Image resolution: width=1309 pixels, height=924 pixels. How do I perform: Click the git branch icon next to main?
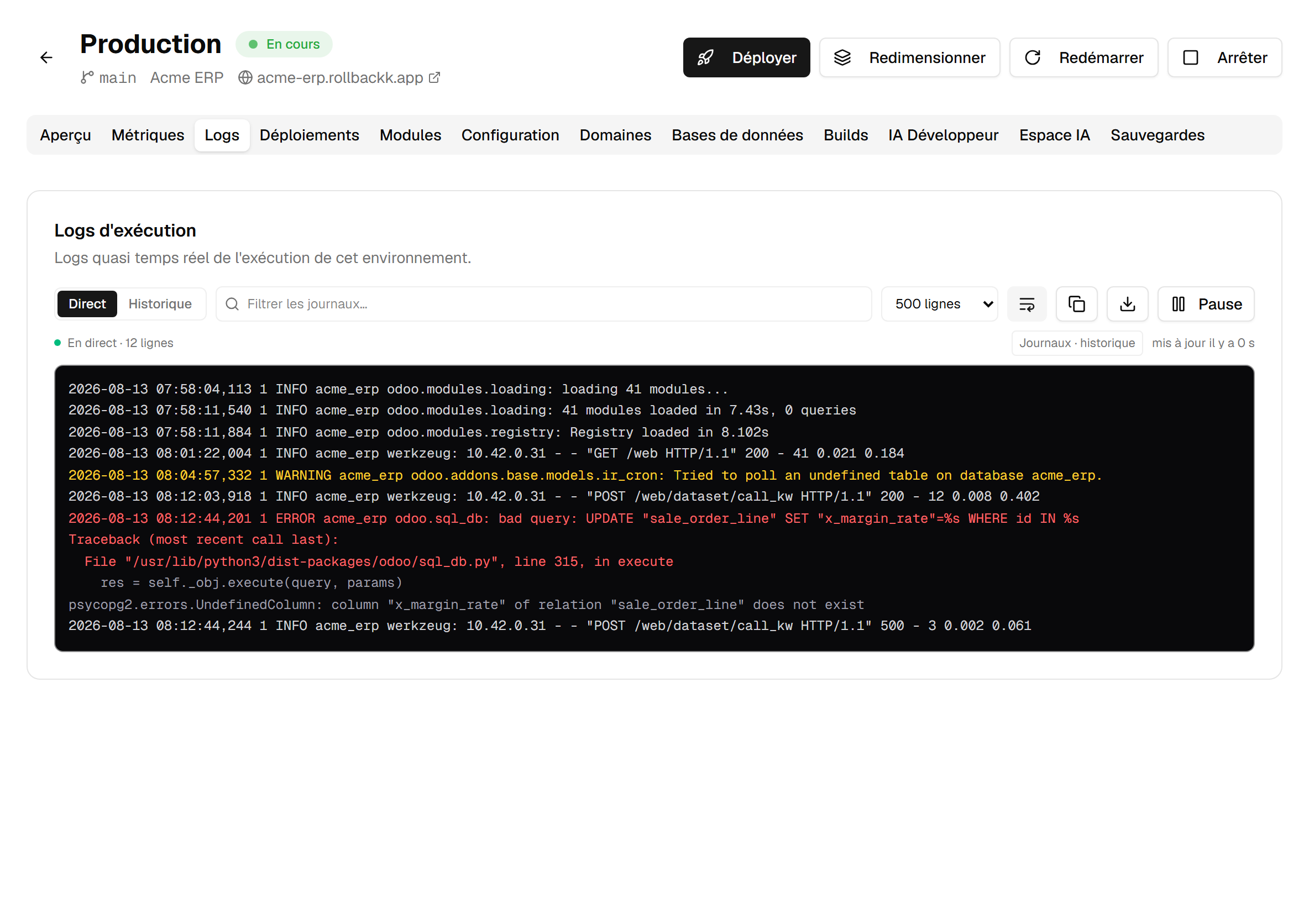tap(87, 77)
